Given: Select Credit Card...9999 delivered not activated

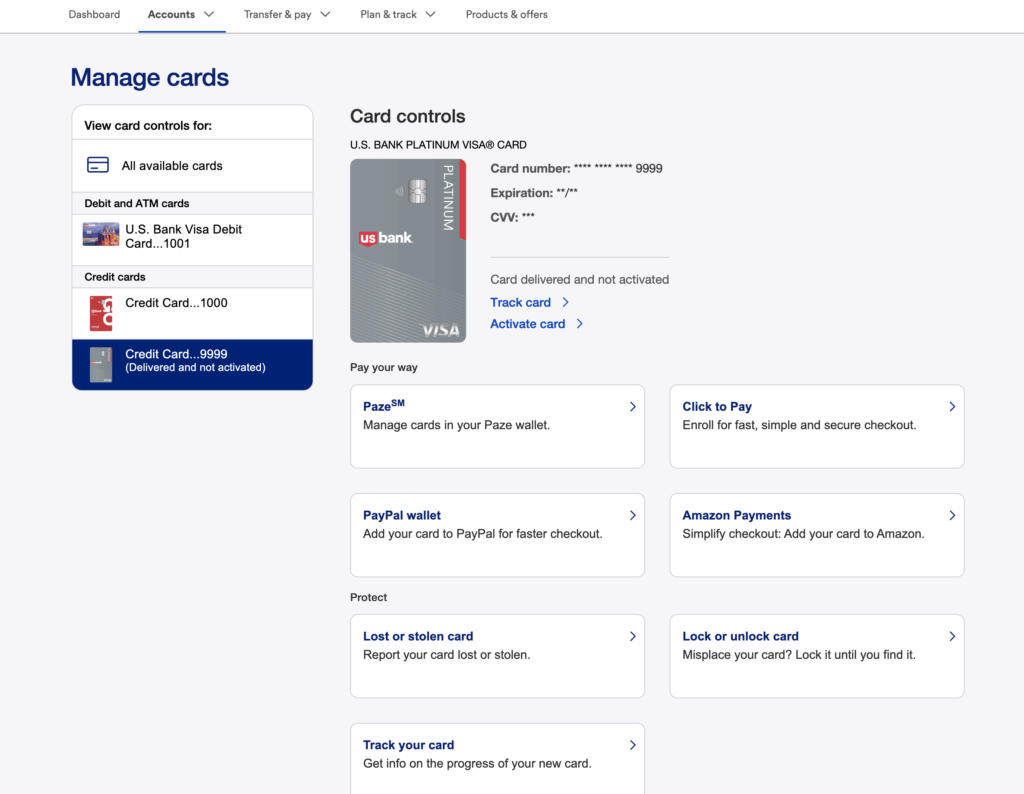Looking at the screenshot, I should coord(192,364).
